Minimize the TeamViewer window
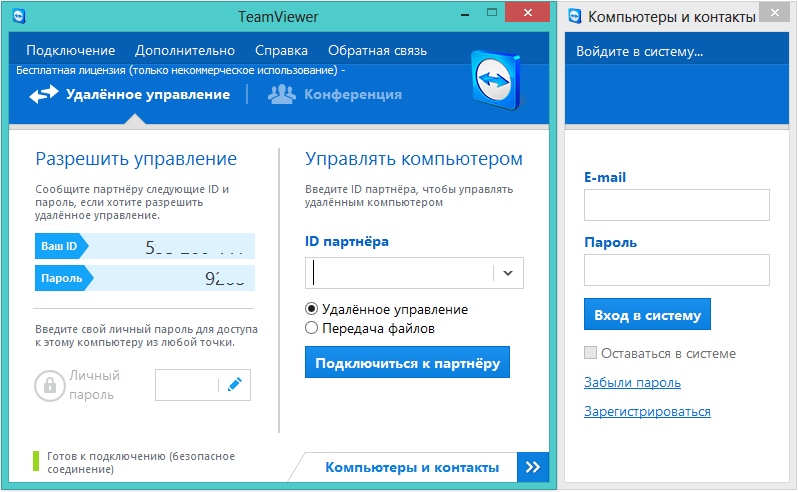This screenshot has width=798, height=492. pyautogui.click(x=465, y=14)
